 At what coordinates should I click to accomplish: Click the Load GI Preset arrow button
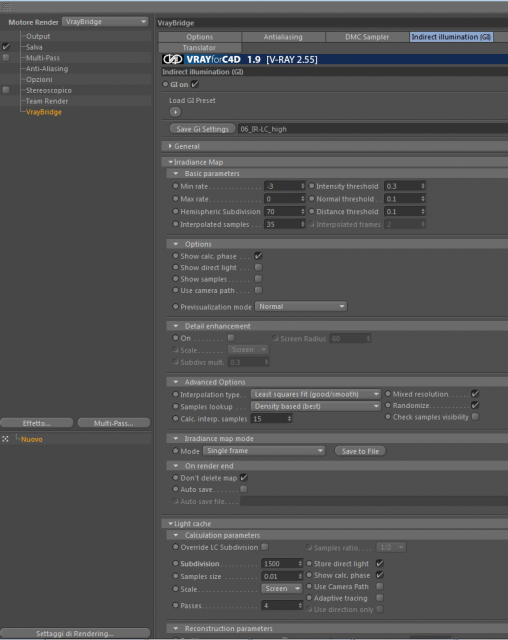[x=175, y=112]
